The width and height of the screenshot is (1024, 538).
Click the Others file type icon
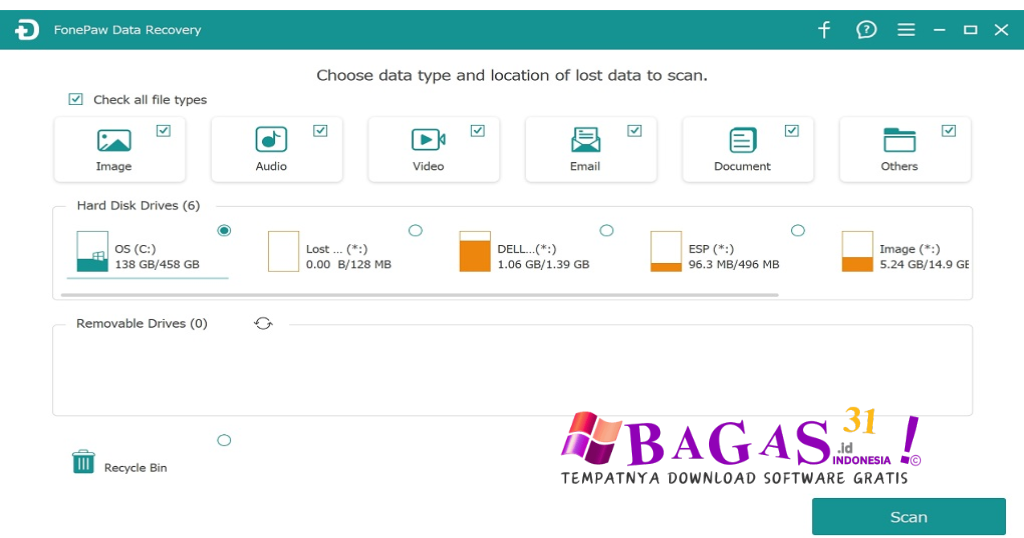click(x=899, y=140)
